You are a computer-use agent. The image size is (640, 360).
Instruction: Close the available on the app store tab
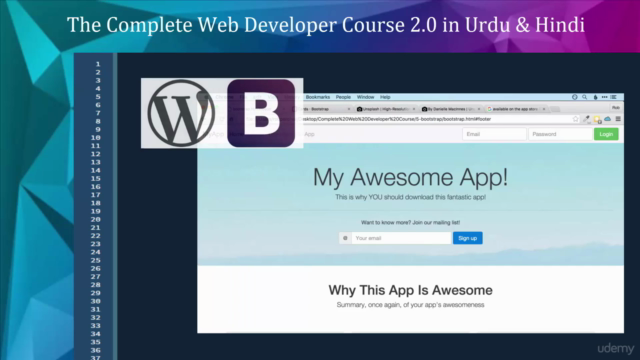544,109
